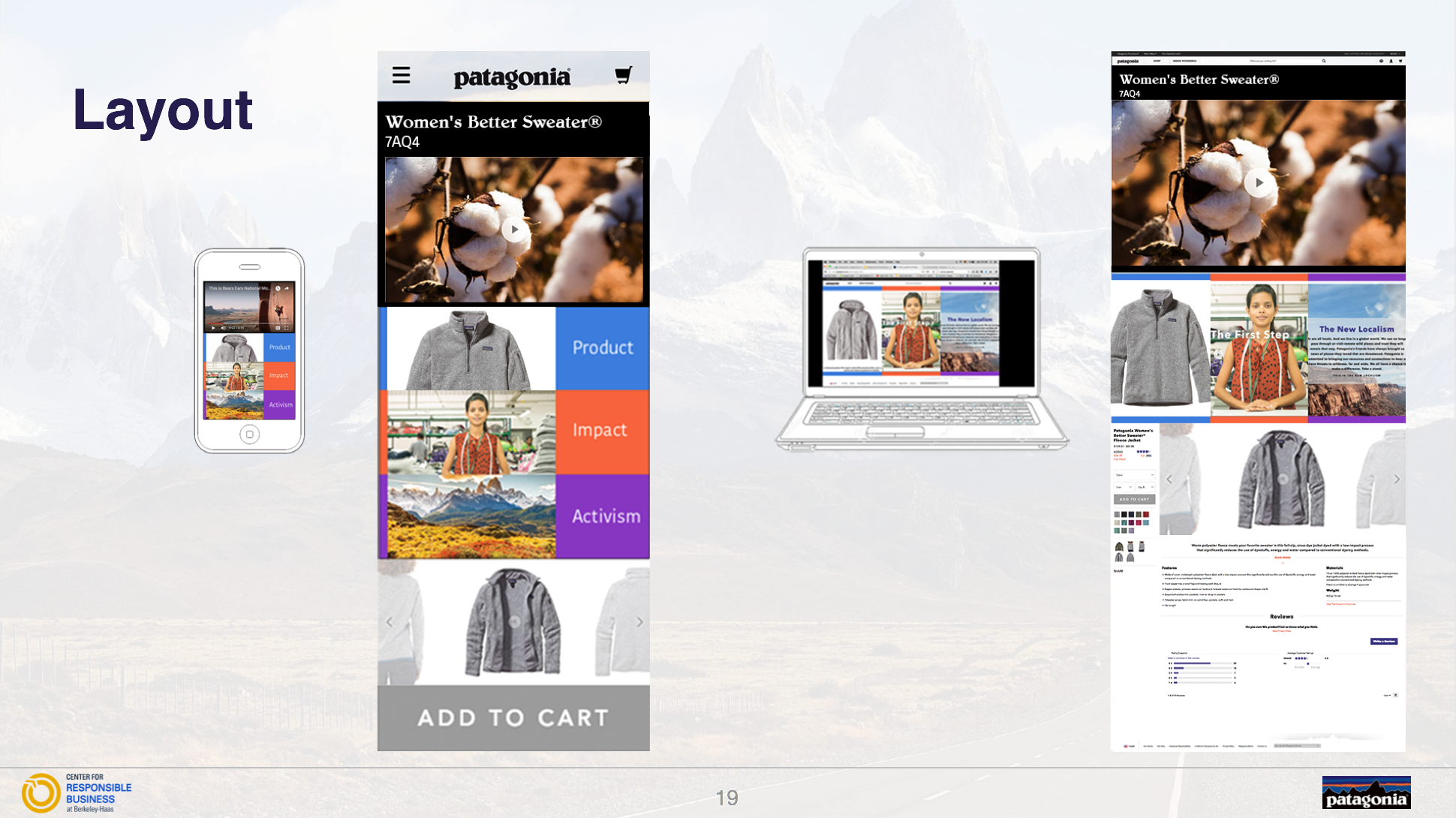Open the factory worker thumbnail beside Impact in large mockup

(x=471, y=432)
